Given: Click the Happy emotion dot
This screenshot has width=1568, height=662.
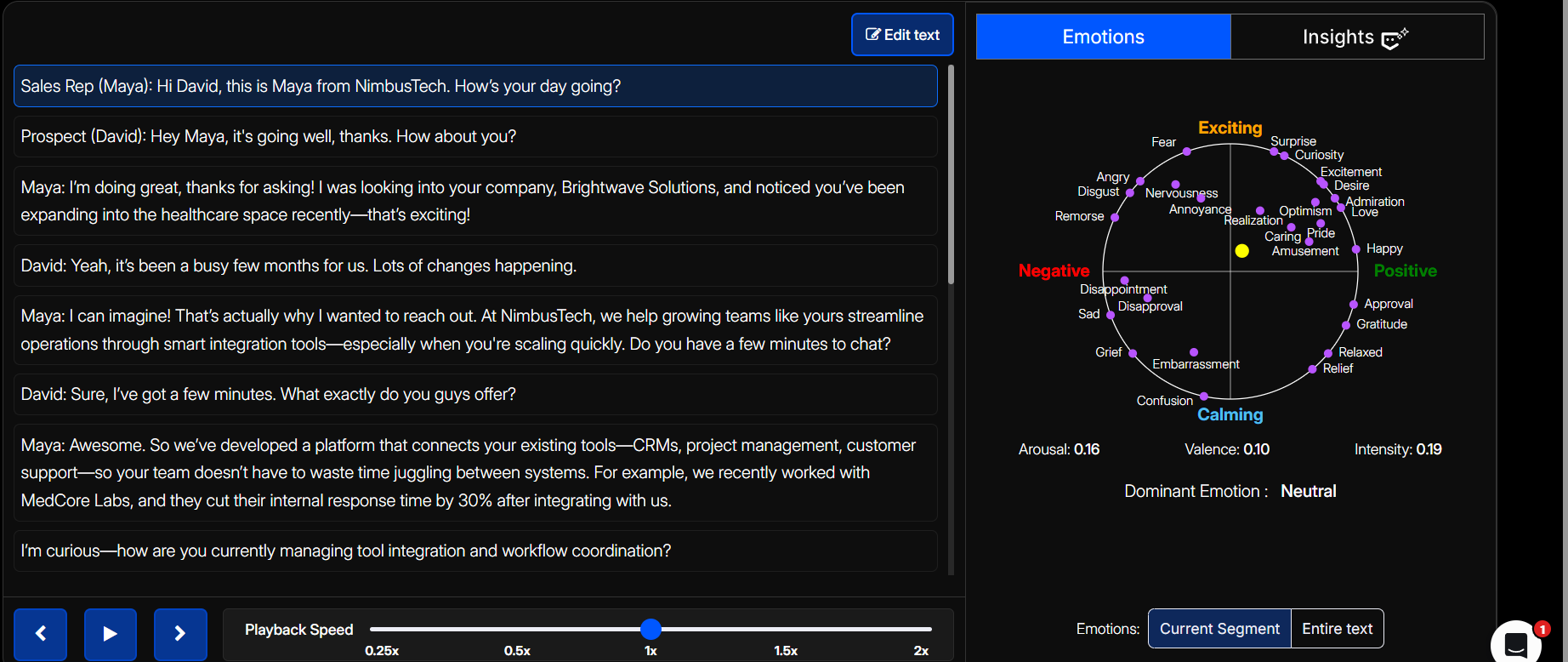Looking at the screenshot, I should [x=1356, y=249].
